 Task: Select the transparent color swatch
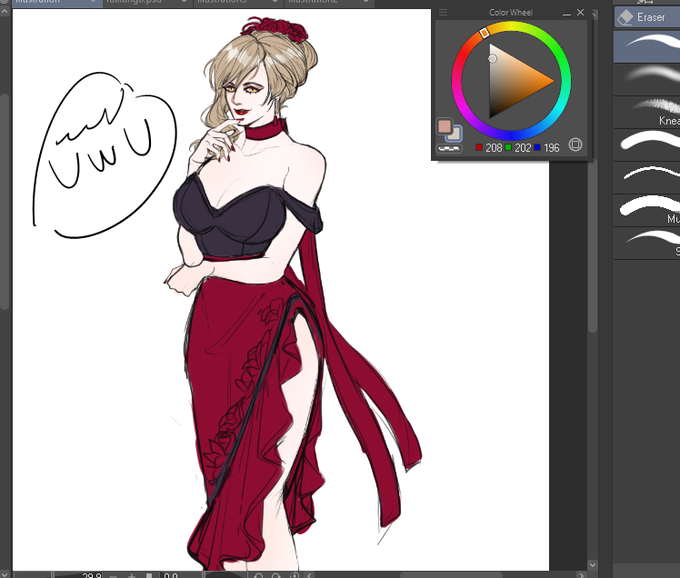click(449, 148)
